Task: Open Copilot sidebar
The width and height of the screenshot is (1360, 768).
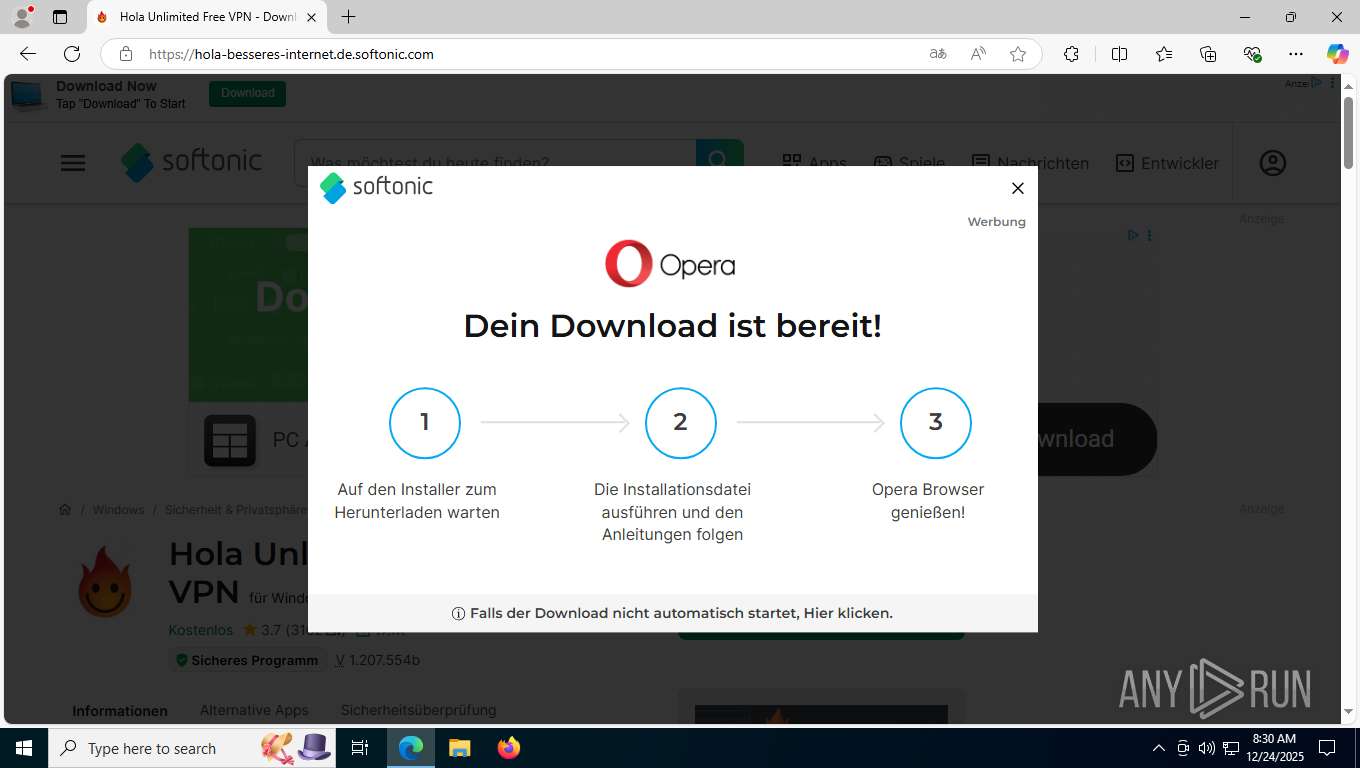Action: pyautogui.click(x=1337, y=54)
